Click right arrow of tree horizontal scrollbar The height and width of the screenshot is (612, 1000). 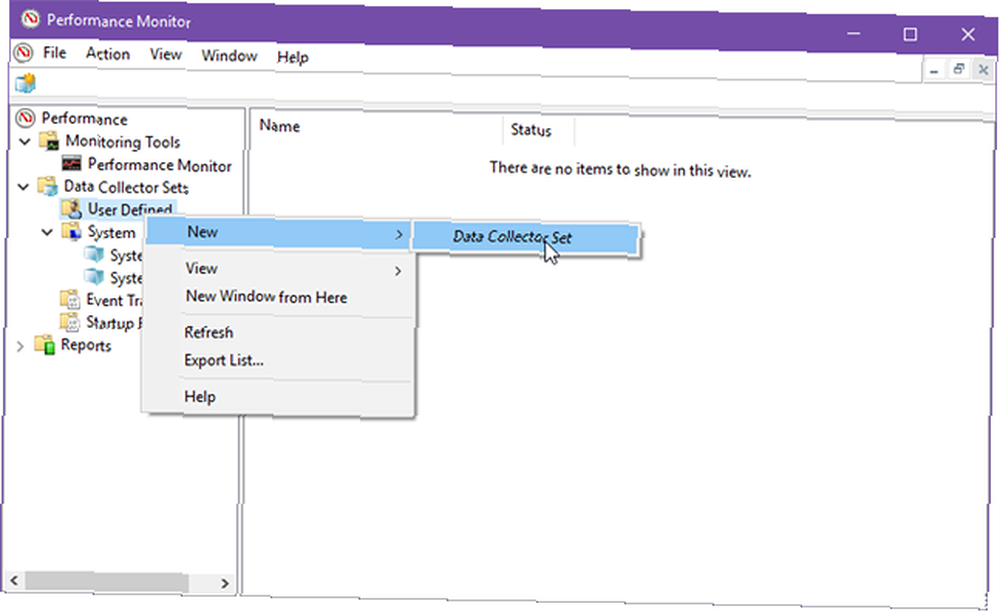pos(224,583)
